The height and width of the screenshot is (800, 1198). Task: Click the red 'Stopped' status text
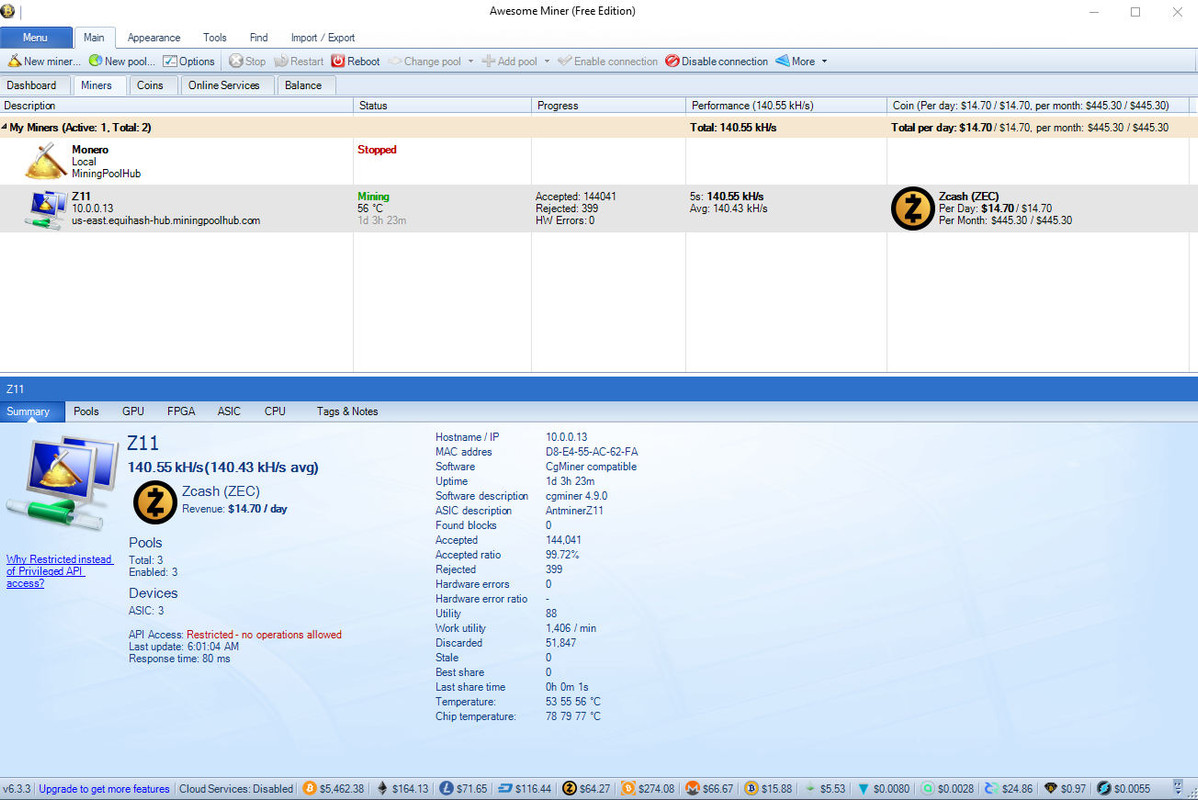377,150
